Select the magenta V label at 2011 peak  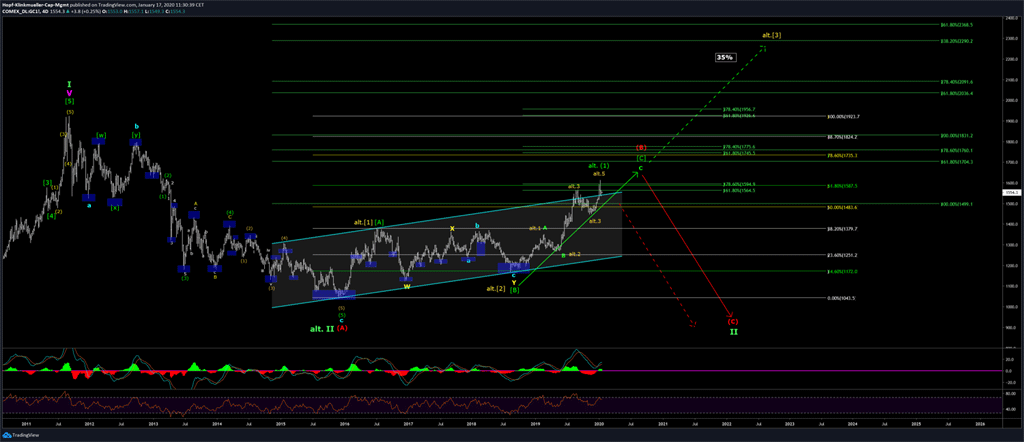(x=69, y=92)
